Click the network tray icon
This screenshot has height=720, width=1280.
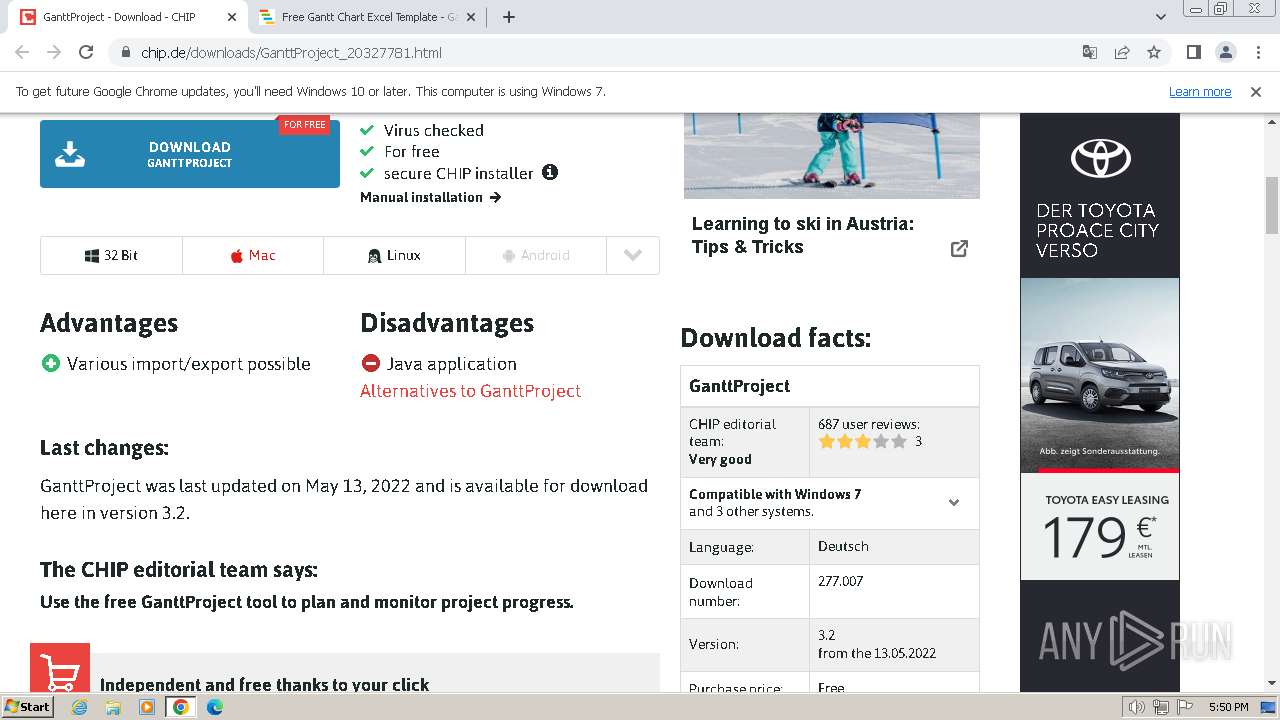[1161, 707]
